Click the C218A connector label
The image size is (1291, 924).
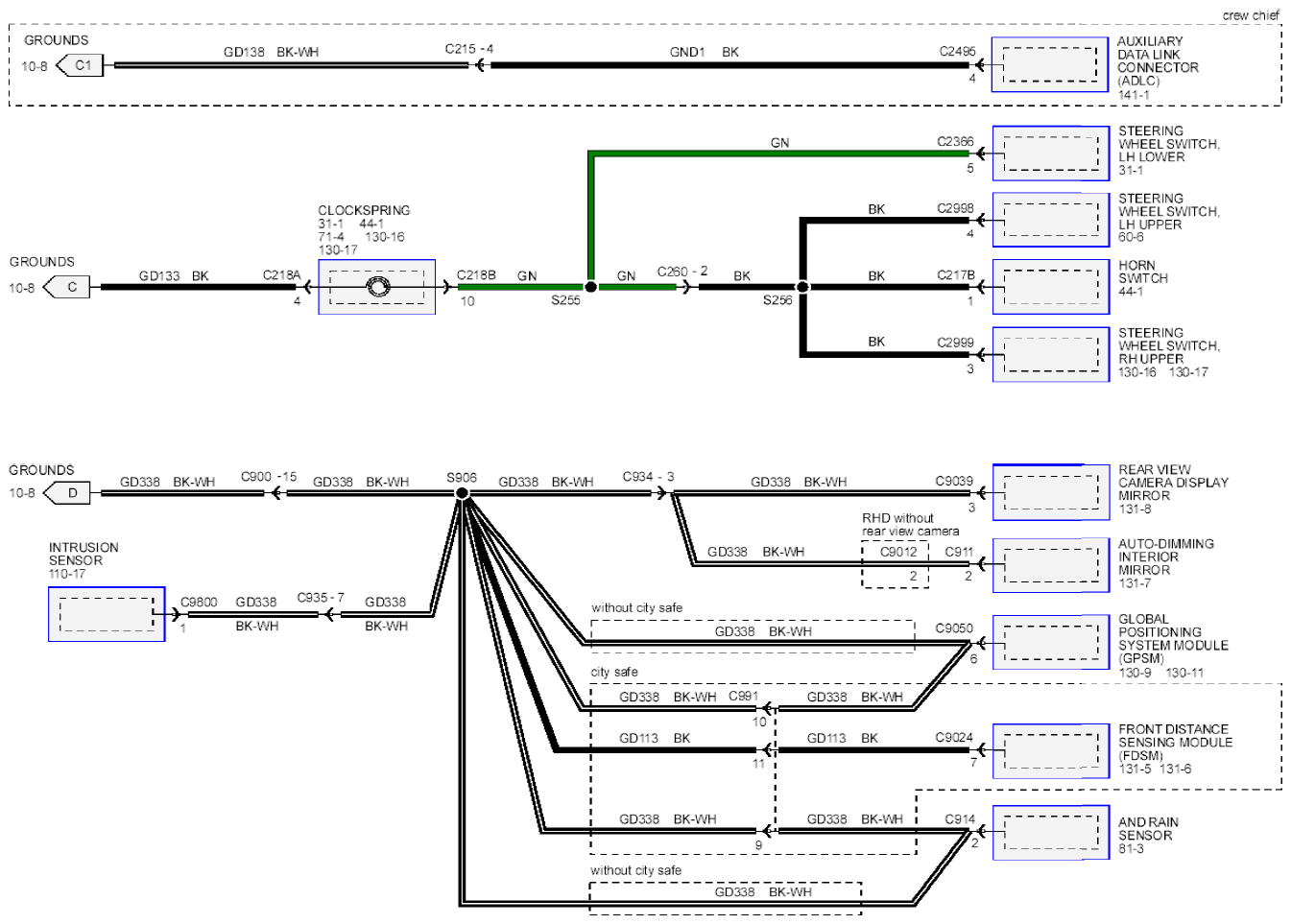point(281,275)
